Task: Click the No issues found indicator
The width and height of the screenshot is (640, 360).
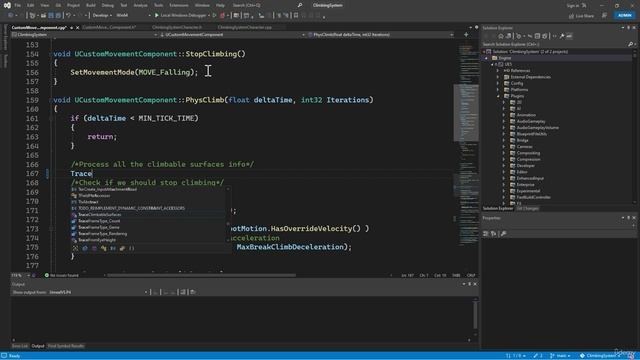Action: click(x=62, y=276)
